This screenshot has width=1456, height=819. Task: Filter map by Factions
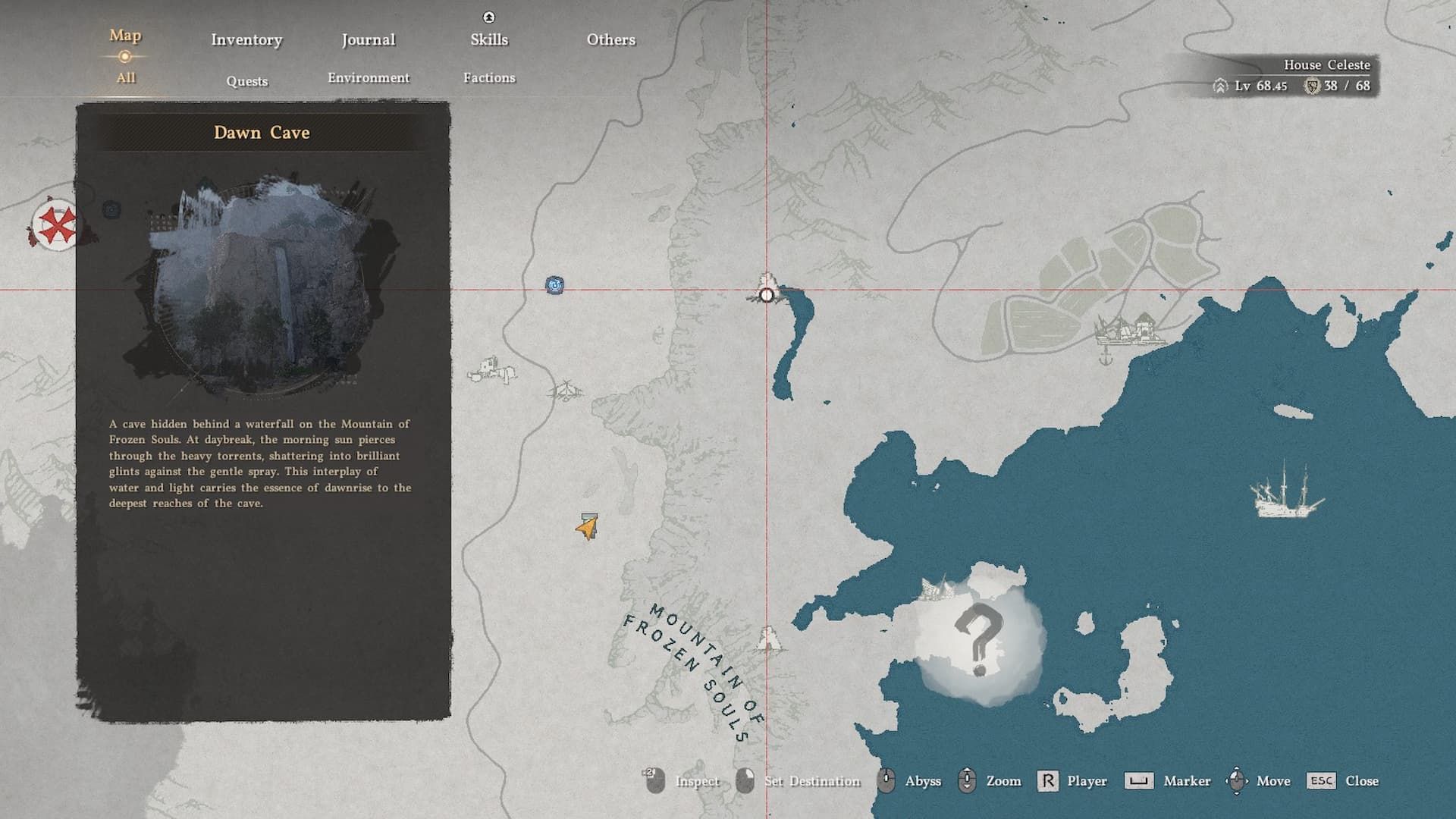(x=489, y=77)
